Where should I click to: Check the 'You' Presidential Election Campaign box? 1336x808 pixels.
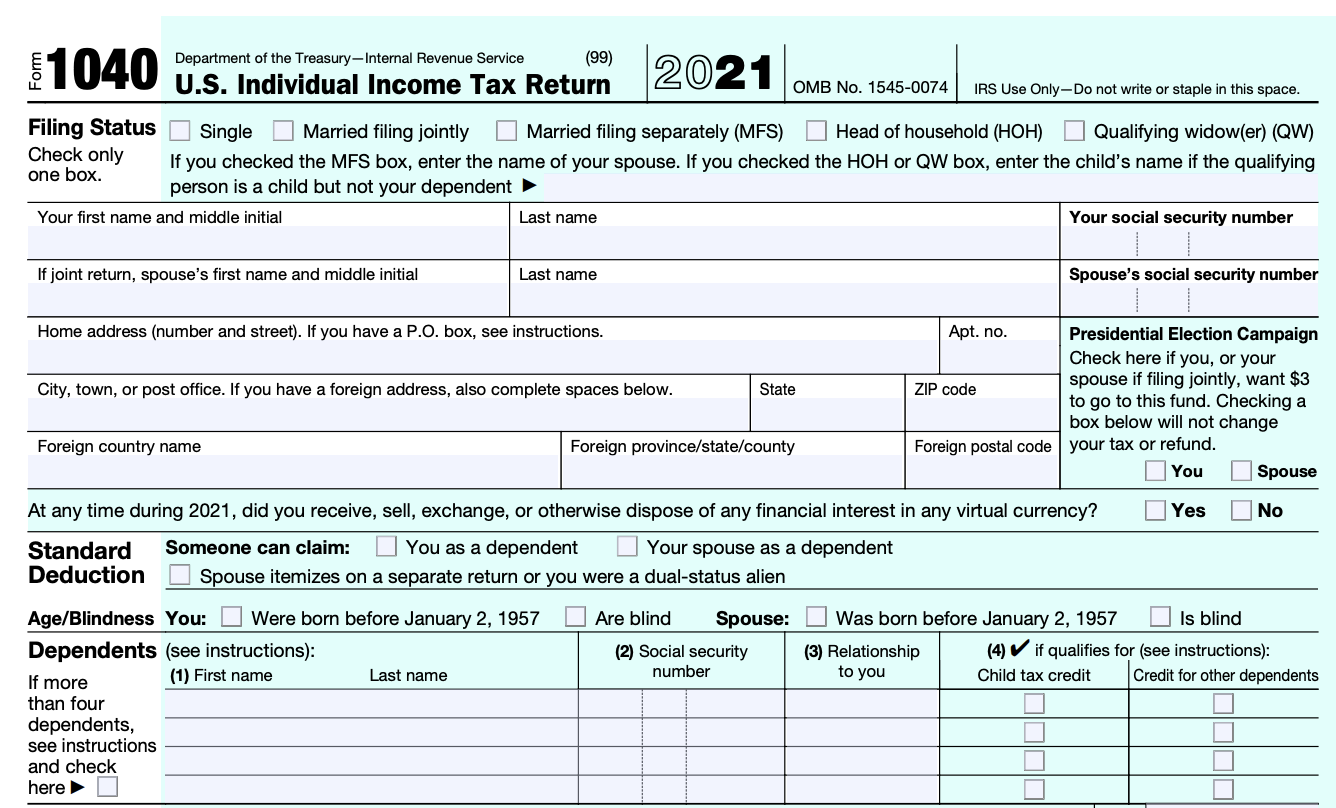point(1154,470)
